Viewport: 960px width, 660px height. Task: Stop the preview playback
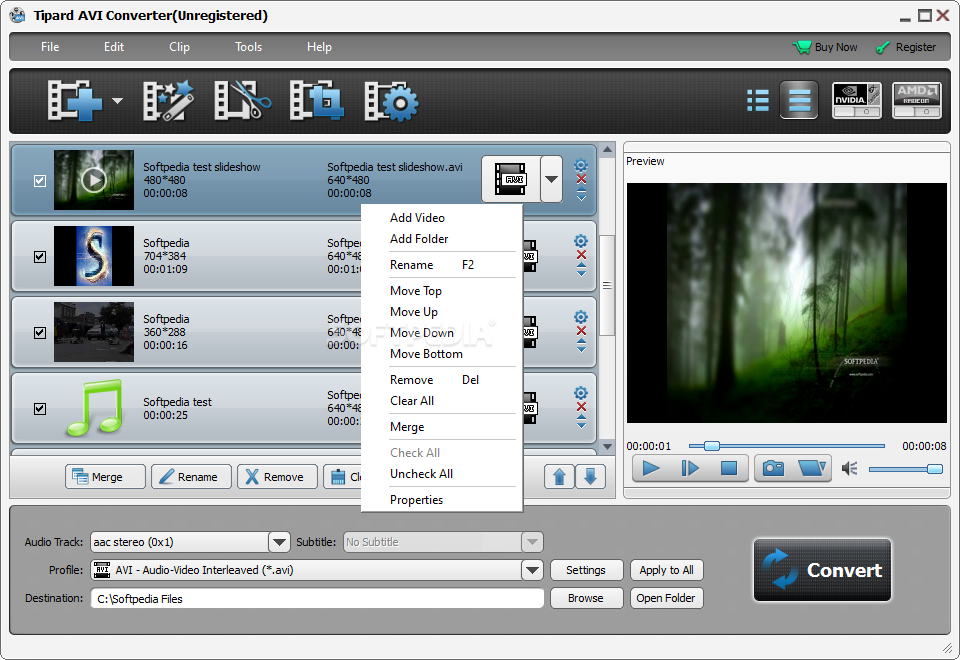pyautogui.click(x=729, y=468)
